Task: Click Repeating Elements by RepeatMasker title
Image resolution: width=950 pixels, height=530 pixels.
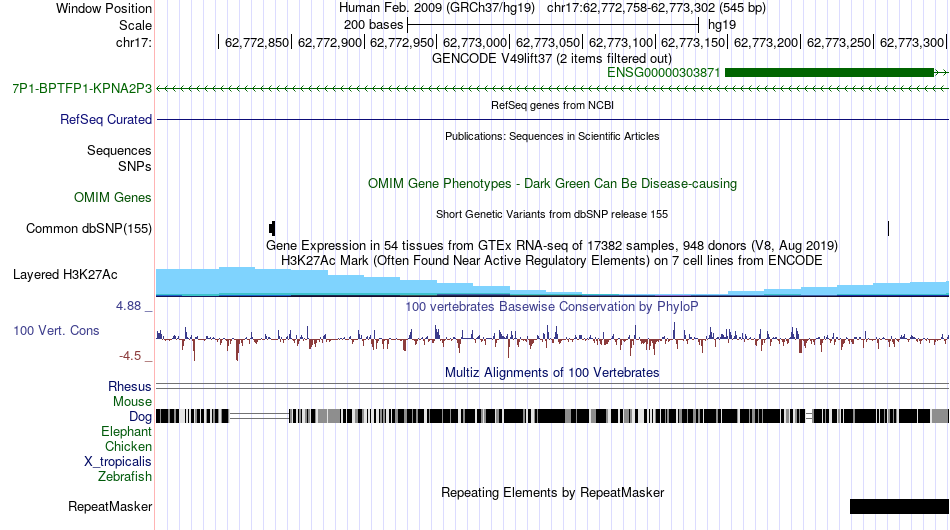Action: tap(552, 492)
